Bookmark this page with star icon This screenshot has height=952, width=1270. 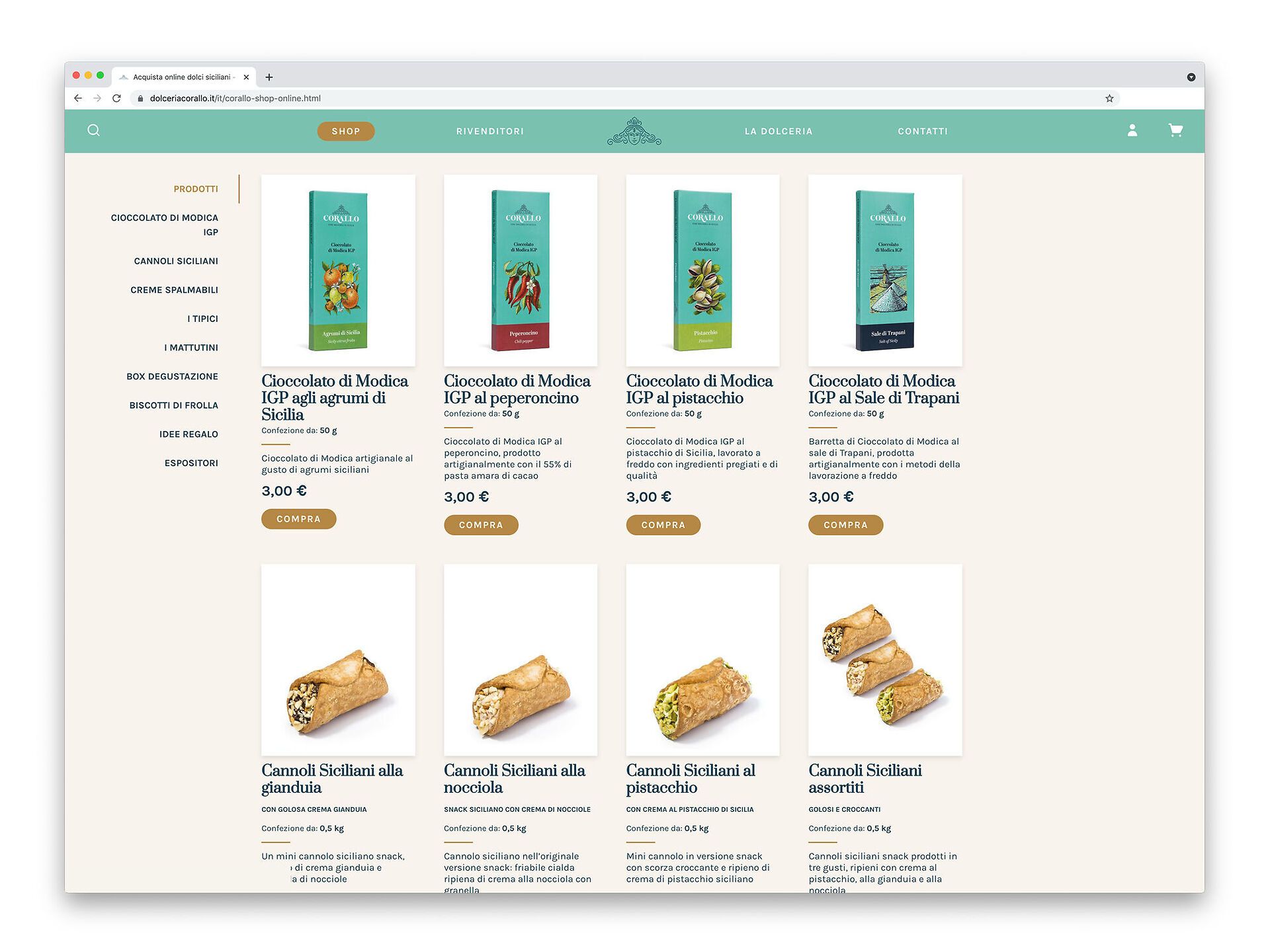1109,99
